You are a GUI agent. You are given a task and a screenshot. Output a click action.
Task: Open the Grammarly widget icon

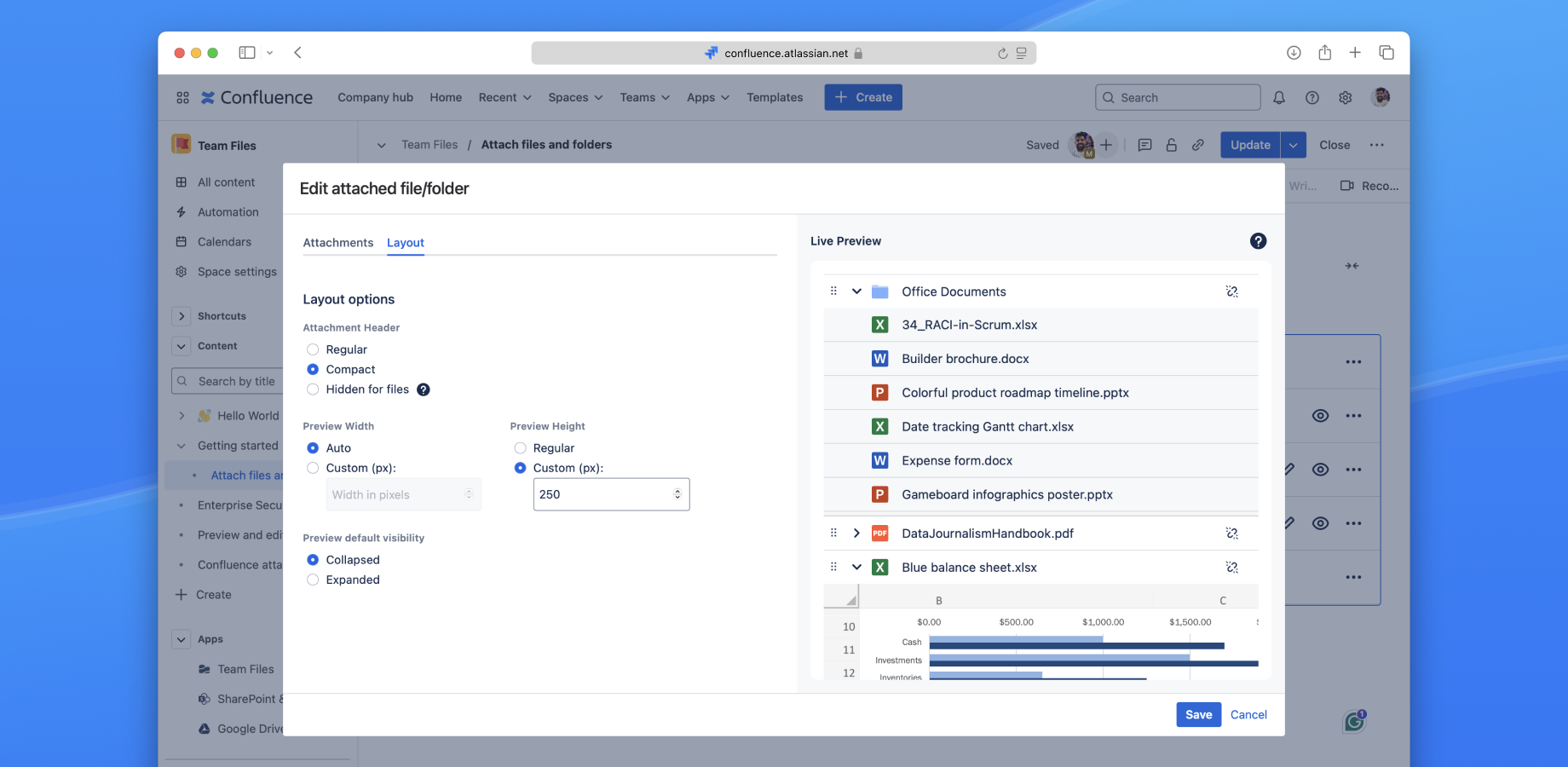point(1354,722)
